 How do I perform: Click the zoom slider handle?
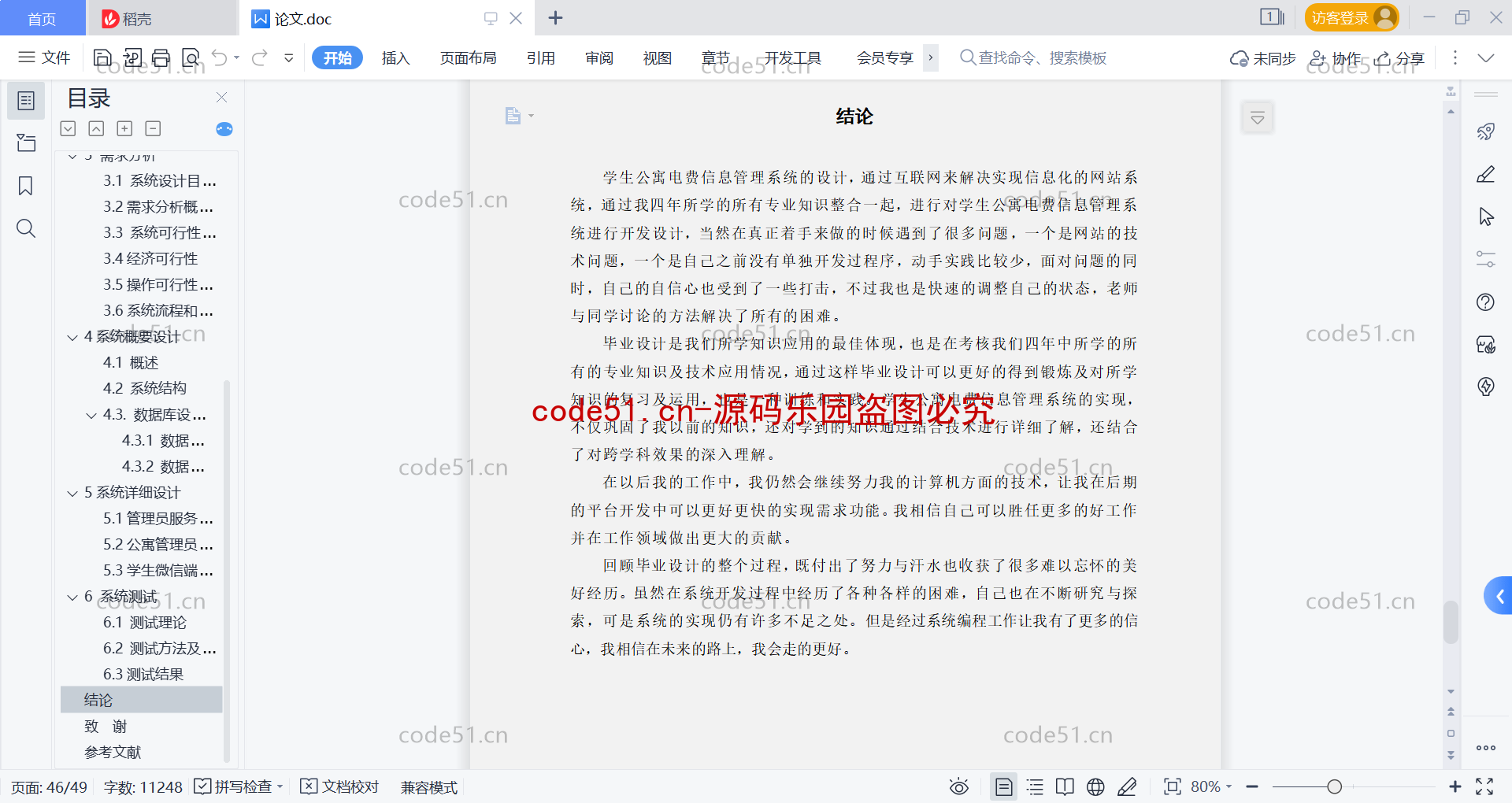(x=1334, y=786)
